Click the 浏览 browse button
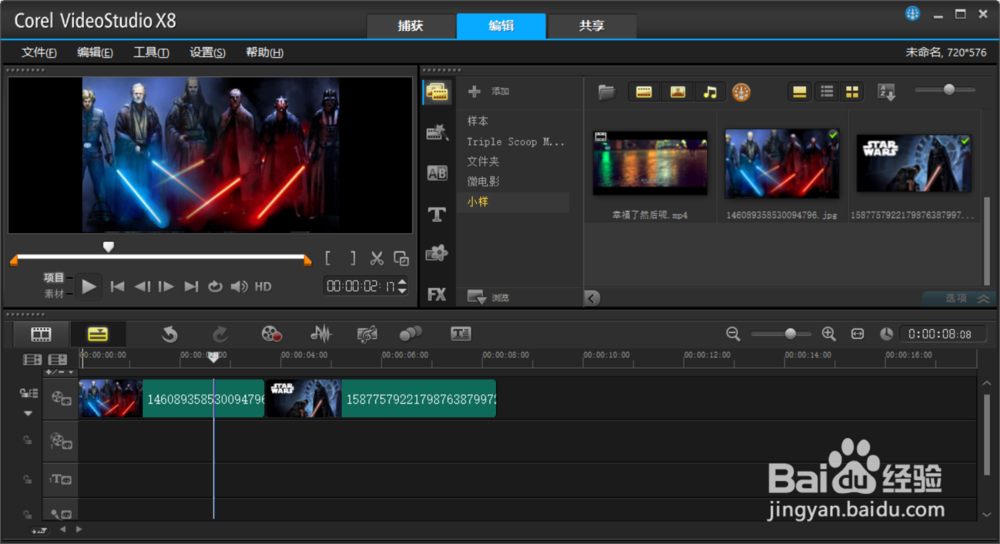Image resolution: width=1000 pixels, height=544 pixels. click(x=489, y=297)
